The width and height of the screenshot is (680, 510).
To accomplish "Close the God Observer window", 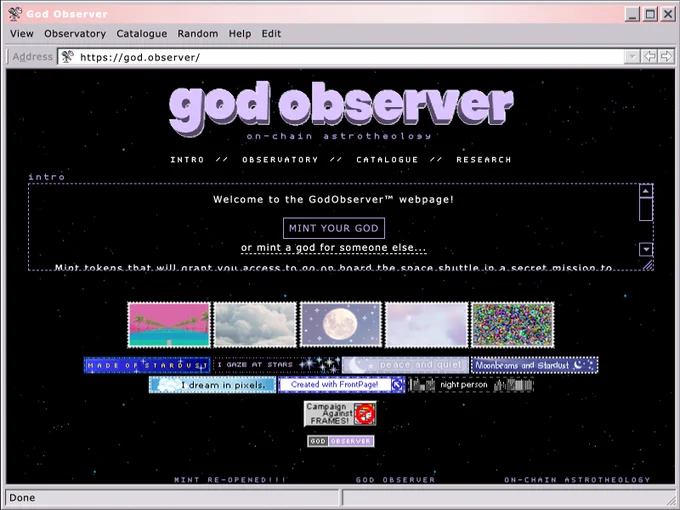I will click(668, 14).
